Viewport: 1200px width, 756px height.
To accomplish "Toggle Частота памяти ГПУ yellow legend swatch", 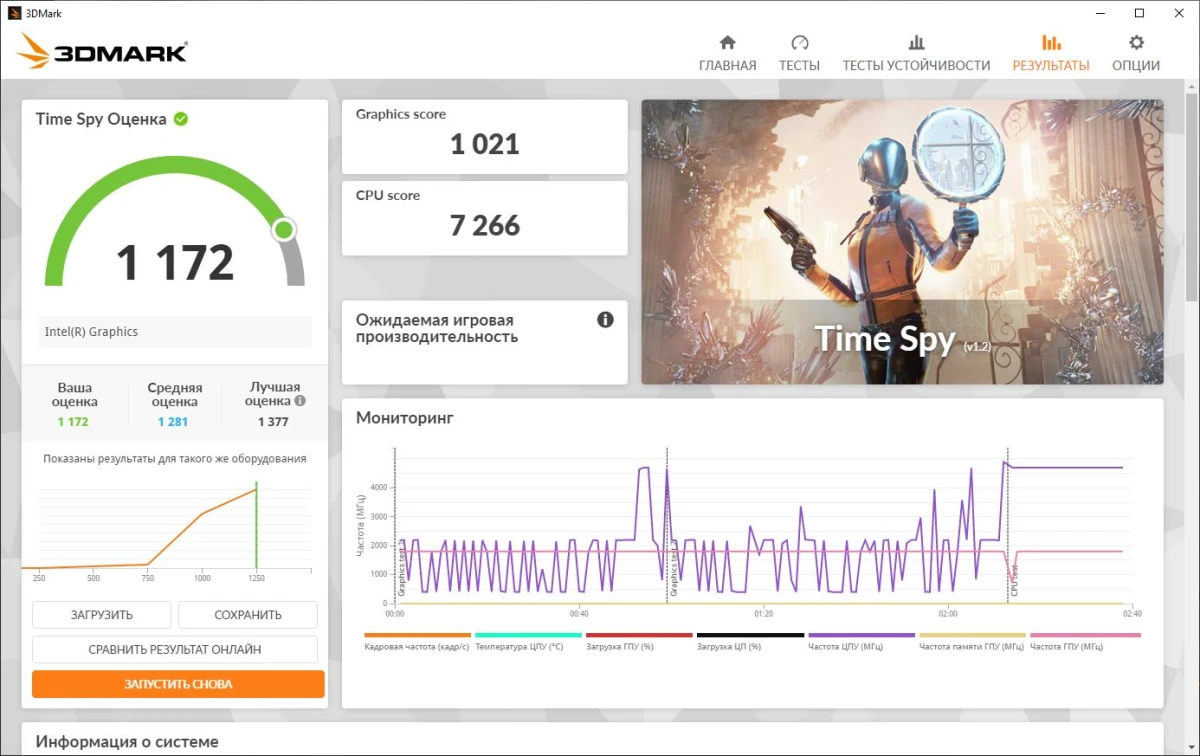I will click(x=972, y=635).
